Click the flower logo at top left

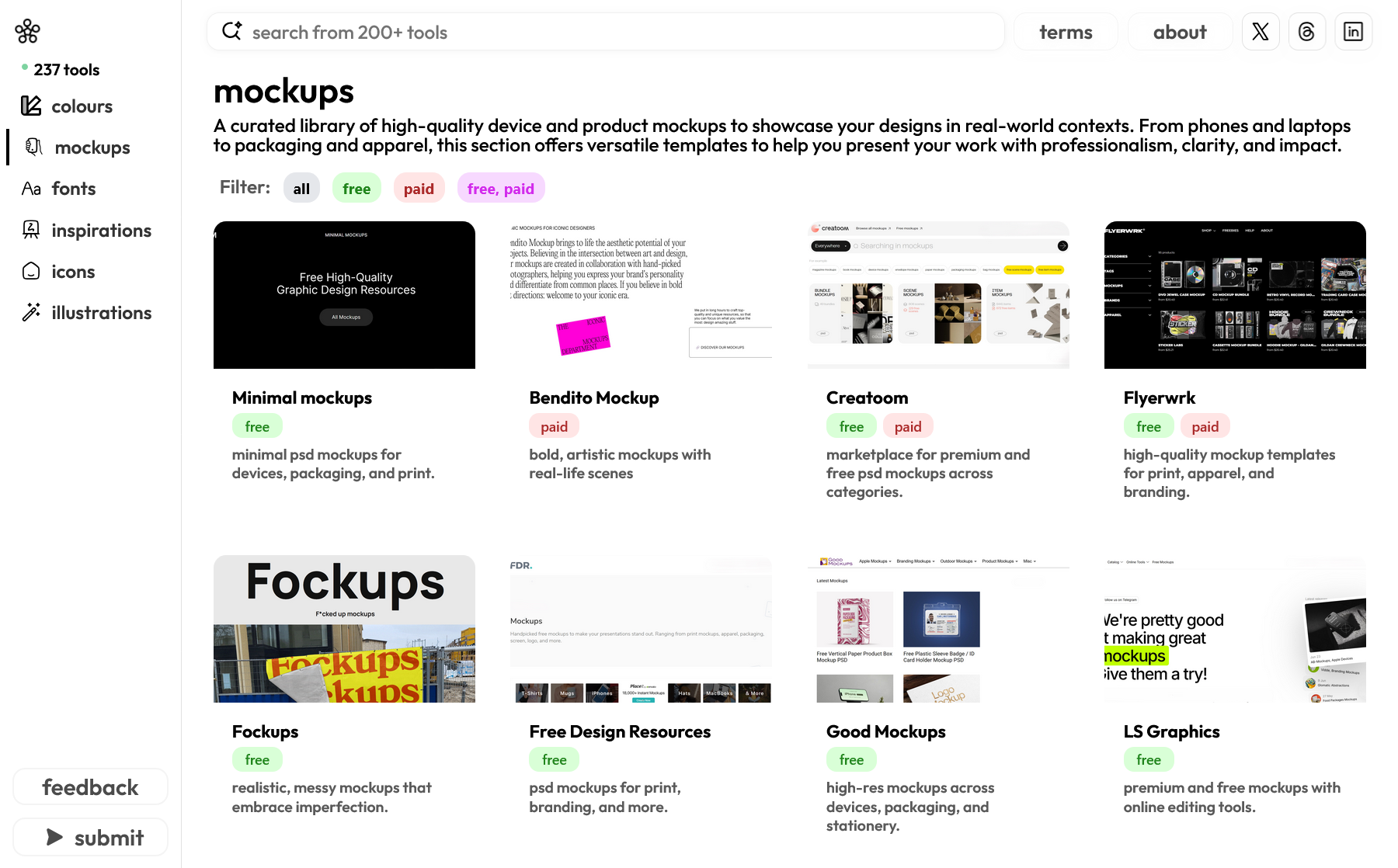[x=28, y=30]
